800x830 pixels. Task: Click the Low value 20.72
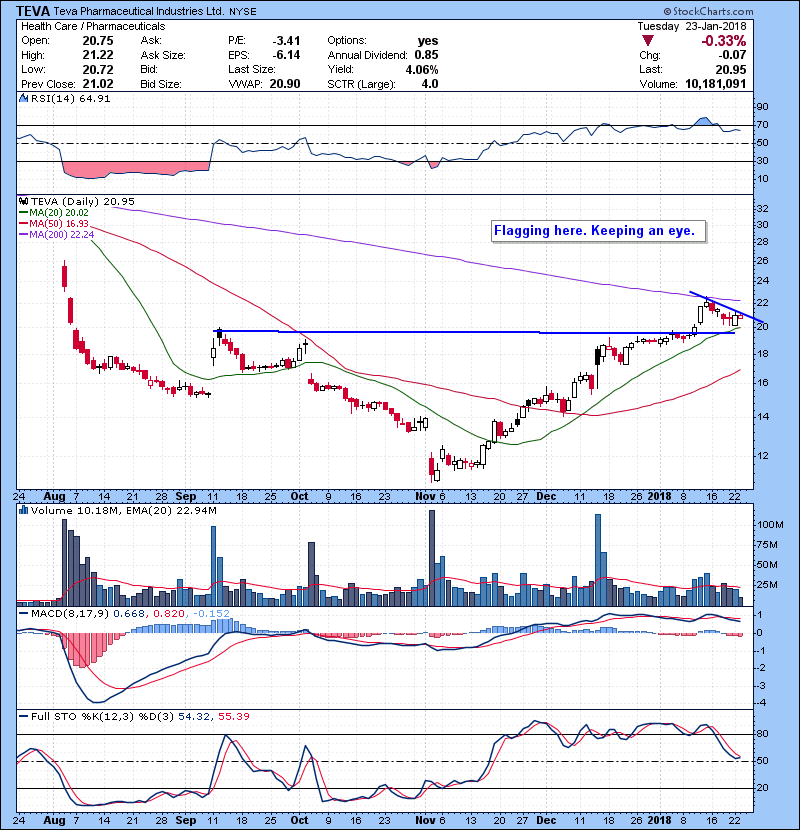click(97, 69)
